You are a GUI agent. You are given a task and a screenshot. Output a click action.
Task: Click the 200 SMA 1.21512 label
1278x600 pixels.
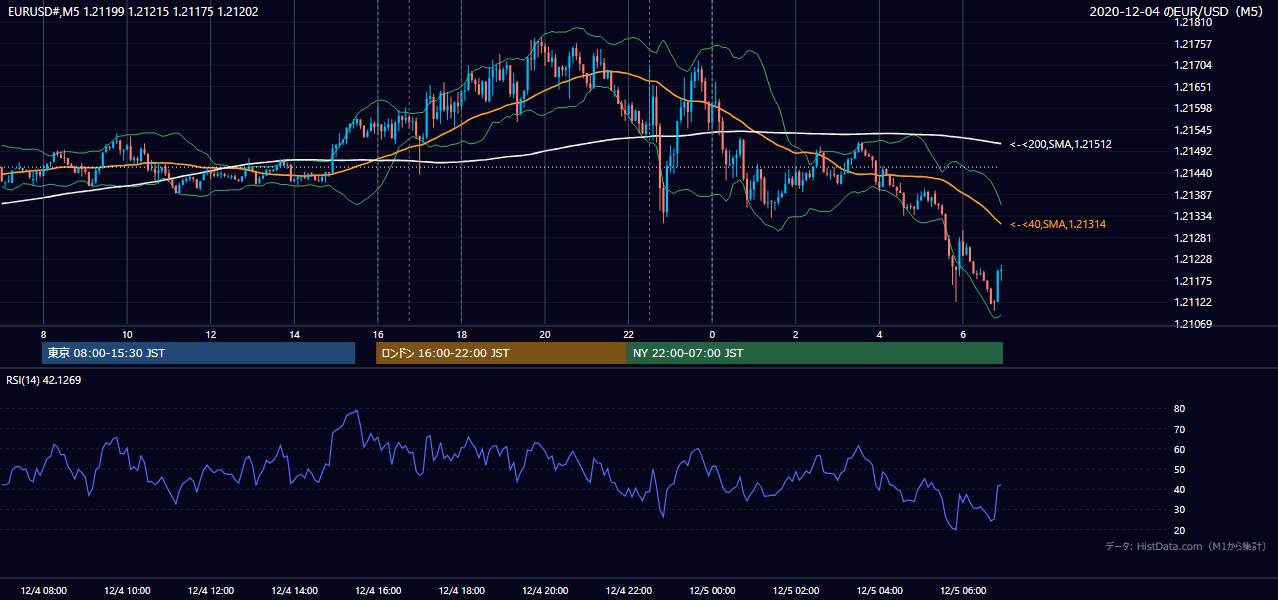click(1060, 144)
